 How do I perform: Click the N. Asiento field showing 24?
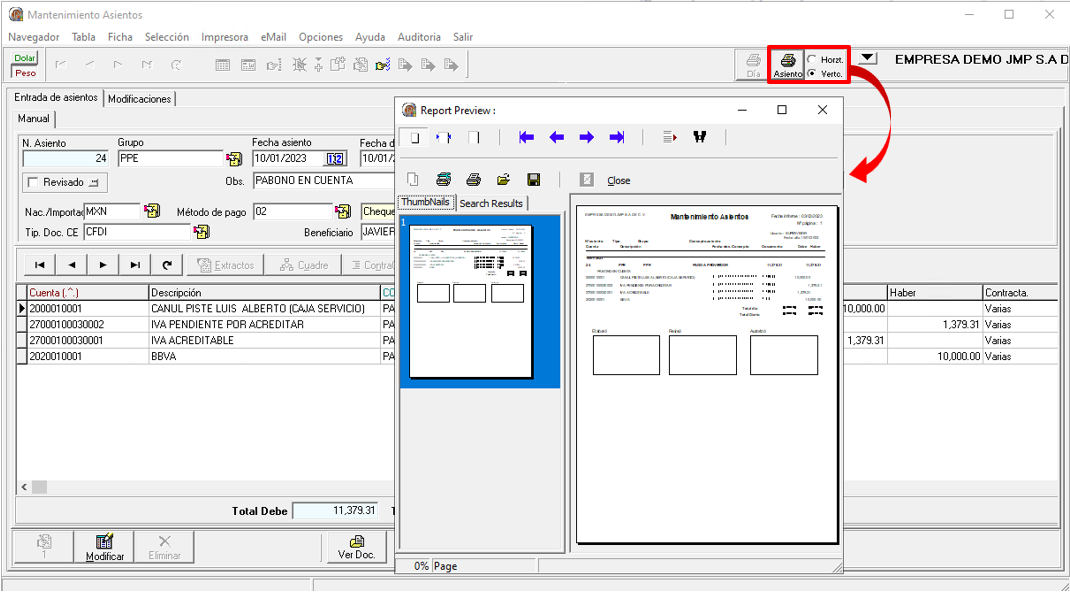click(66, 158)
